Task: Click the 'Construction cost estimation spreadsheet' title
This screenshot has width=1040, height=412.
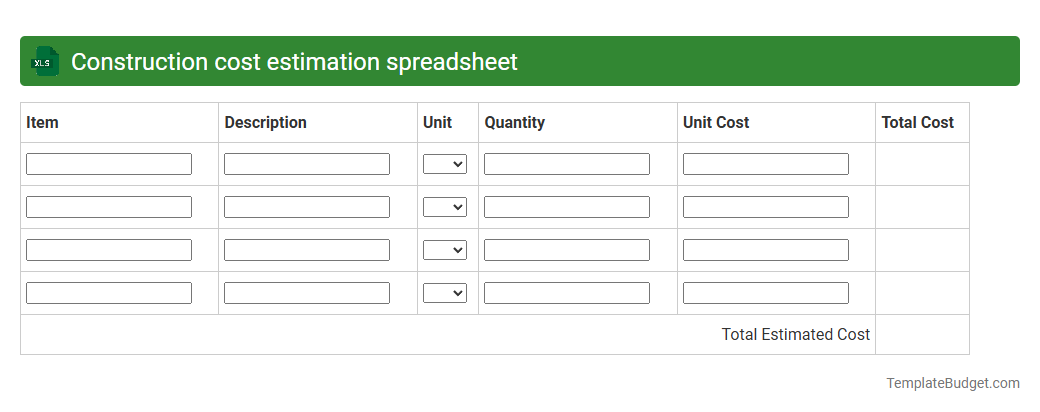Action: pyautogui.click(x=294, y=62)
